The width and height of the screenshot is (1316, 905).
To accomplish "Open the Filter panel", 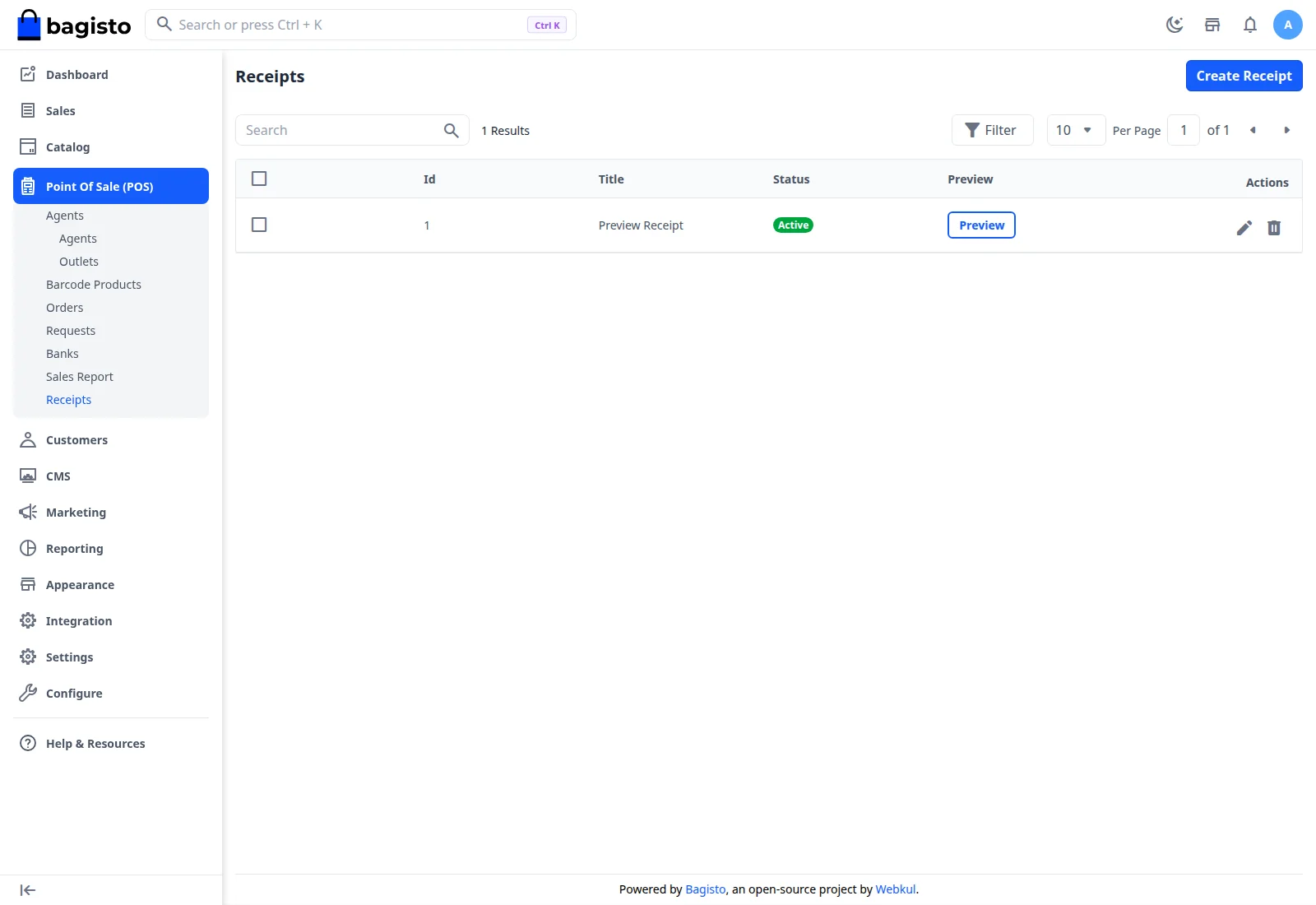I will coord(992,130).
